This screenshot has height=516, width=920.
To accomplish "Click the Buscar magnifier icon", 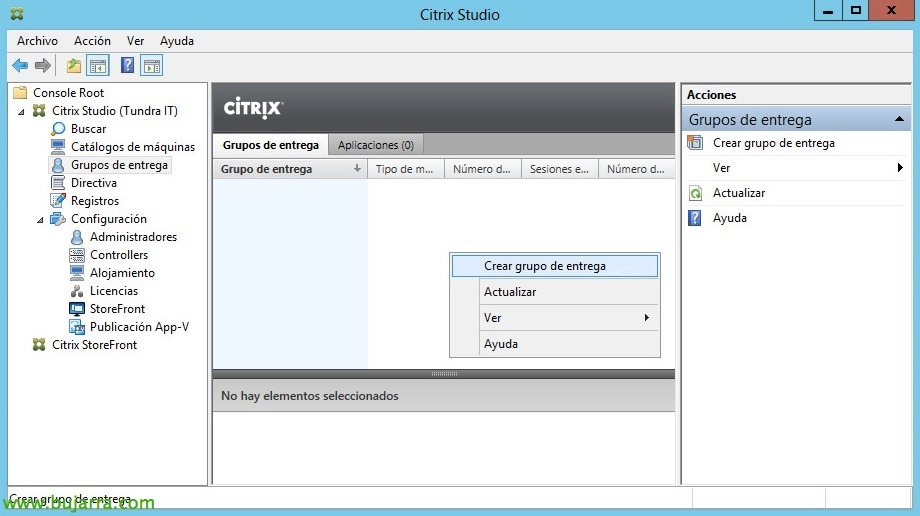I will point(58,129).
